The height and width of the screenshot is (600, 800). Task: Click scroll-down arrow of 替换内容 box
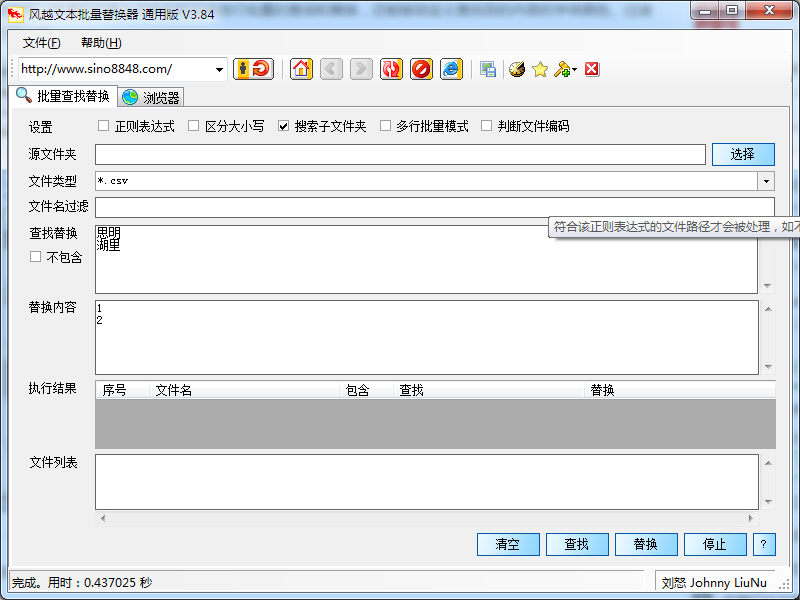point(768,366)
